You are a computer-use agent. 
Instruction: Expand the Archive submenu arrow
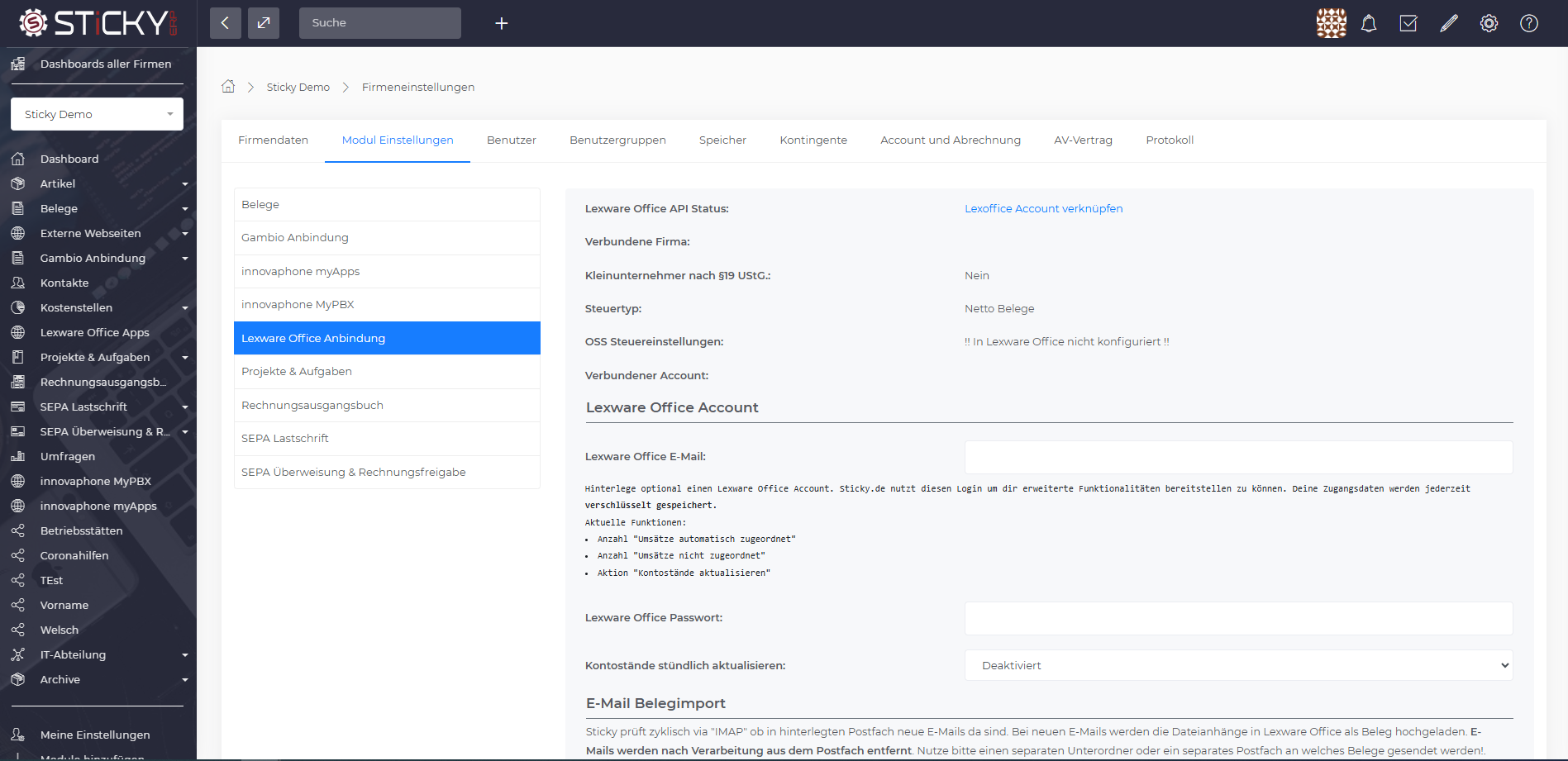pos(185,680)
